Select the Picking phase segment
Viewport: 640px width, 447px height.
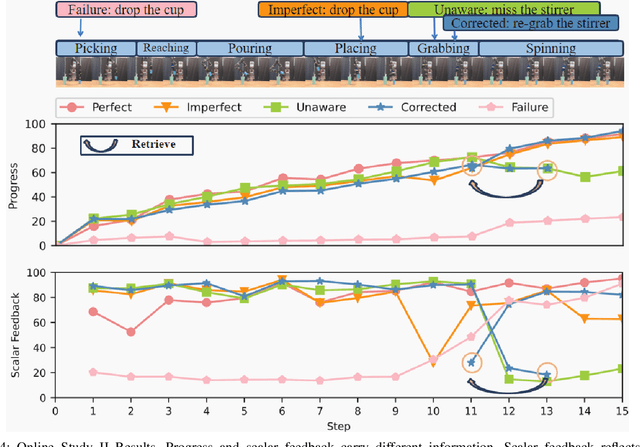click(x=95, y=48)
